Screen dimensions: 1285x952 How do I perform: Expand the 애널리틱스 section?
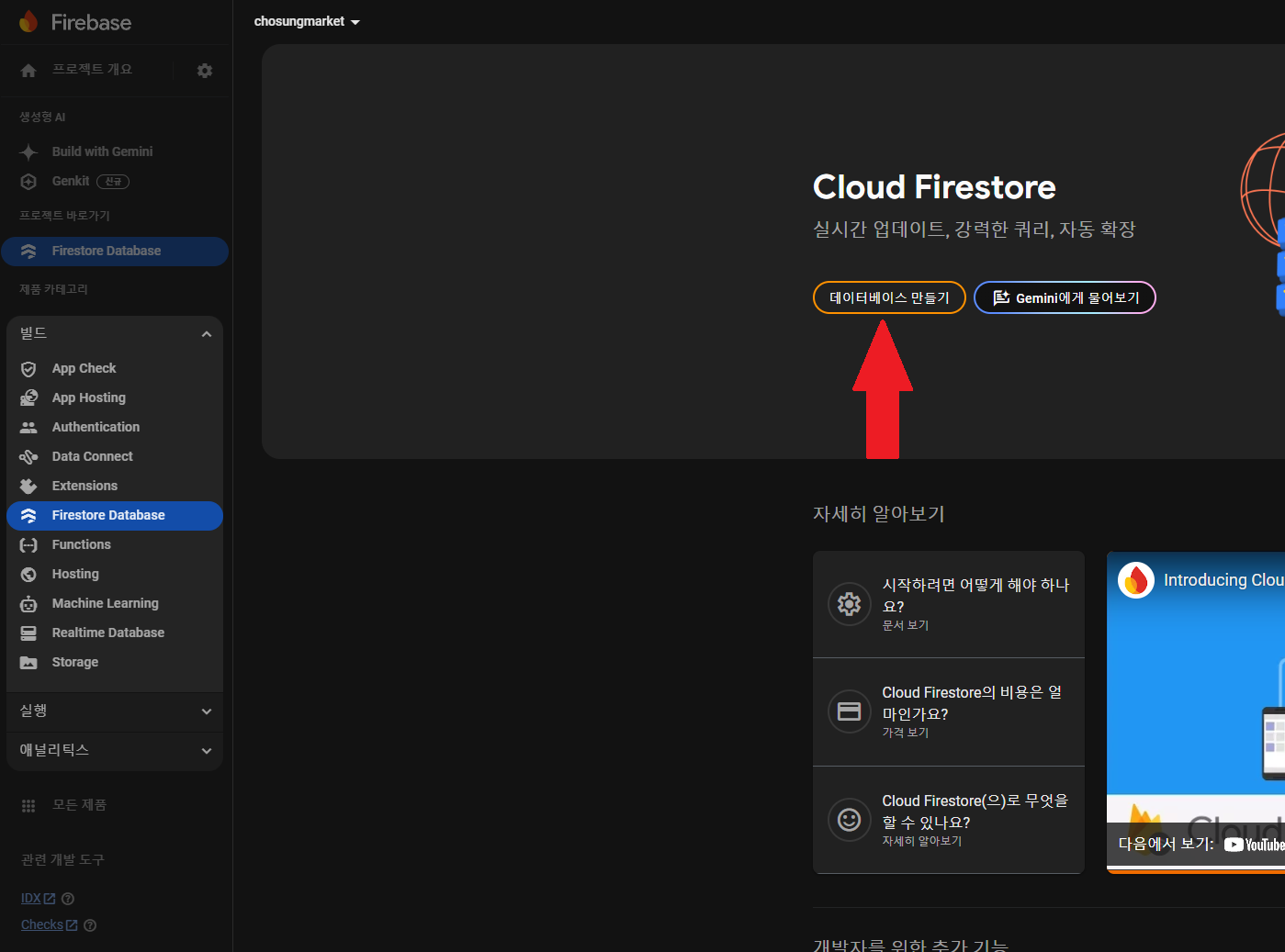tap(115, 751)
